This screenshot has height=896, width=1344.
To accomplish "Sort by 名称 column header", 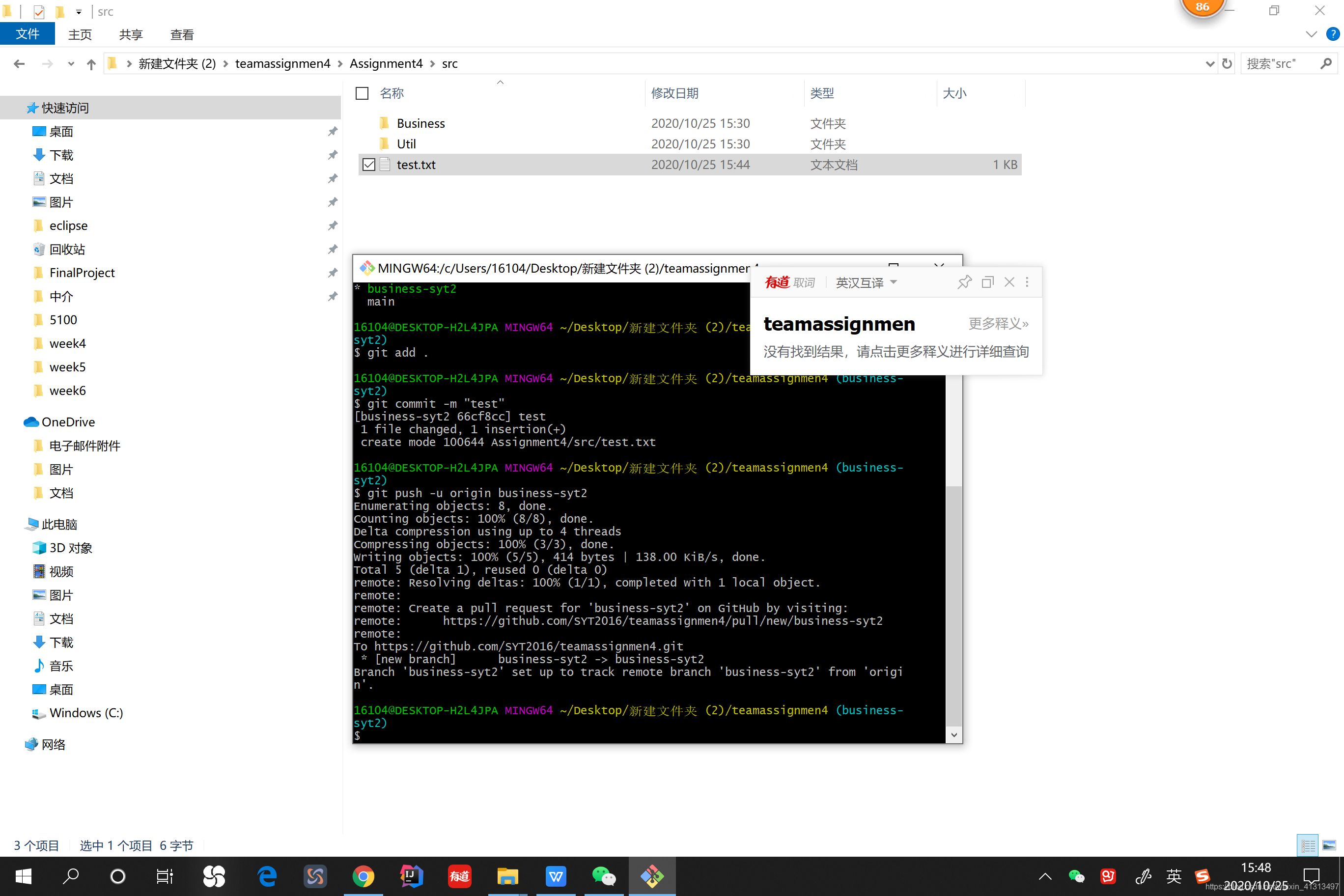I will pyautogui.click(x=392, y=93).
